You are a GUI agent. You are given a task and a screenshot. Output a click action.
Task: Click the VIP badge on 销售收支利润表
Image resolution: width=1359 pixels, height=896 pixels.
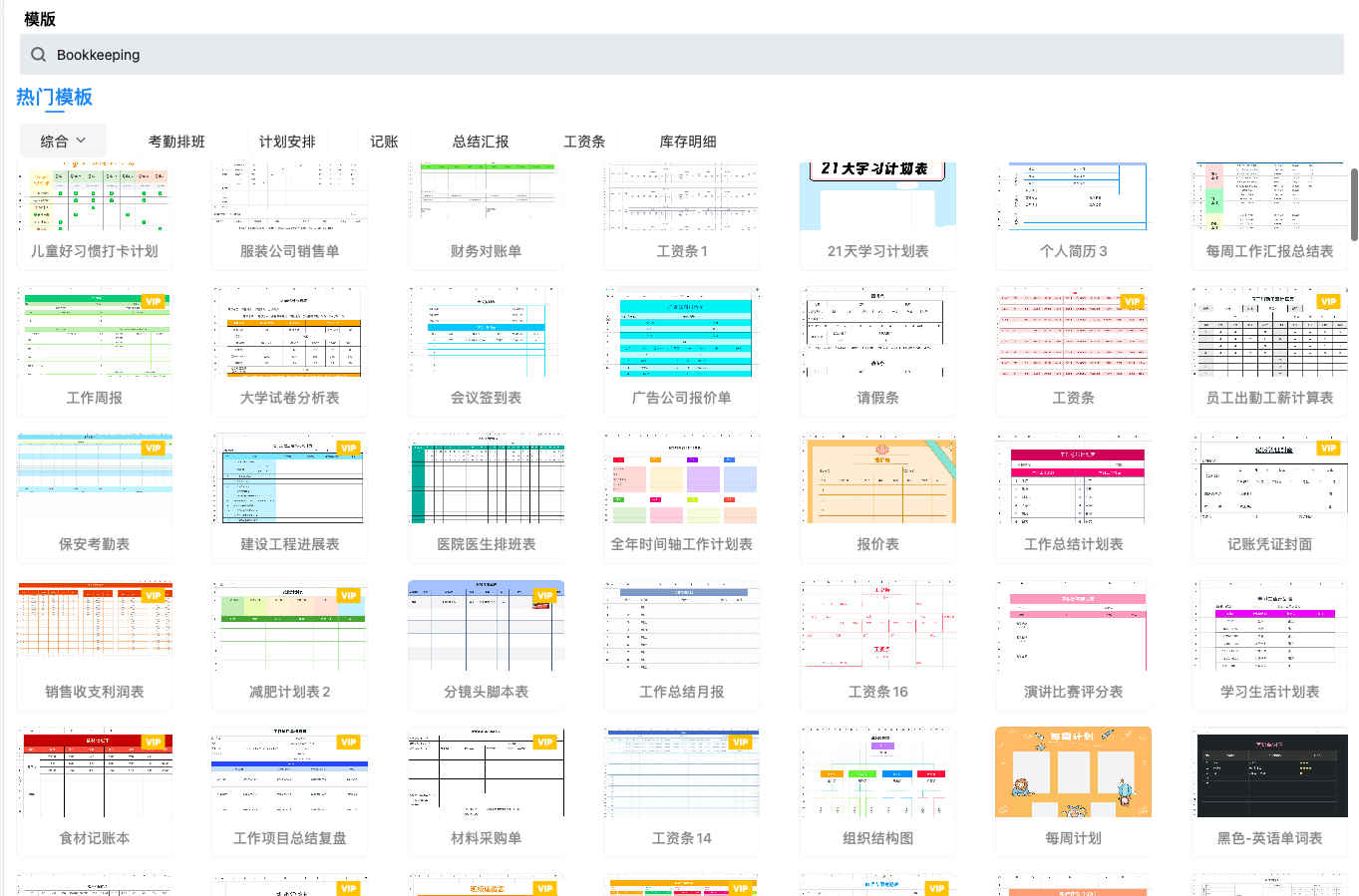(153, 595)
